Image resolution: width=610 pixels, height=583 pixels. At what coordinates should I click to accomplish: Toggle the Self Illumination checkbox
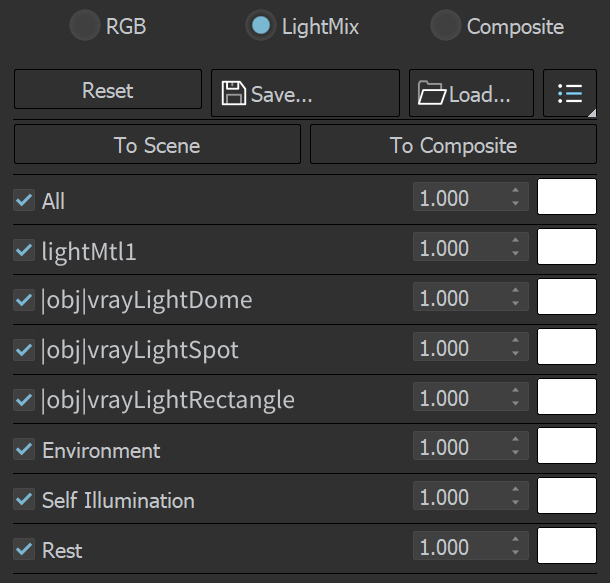[24, 499]
